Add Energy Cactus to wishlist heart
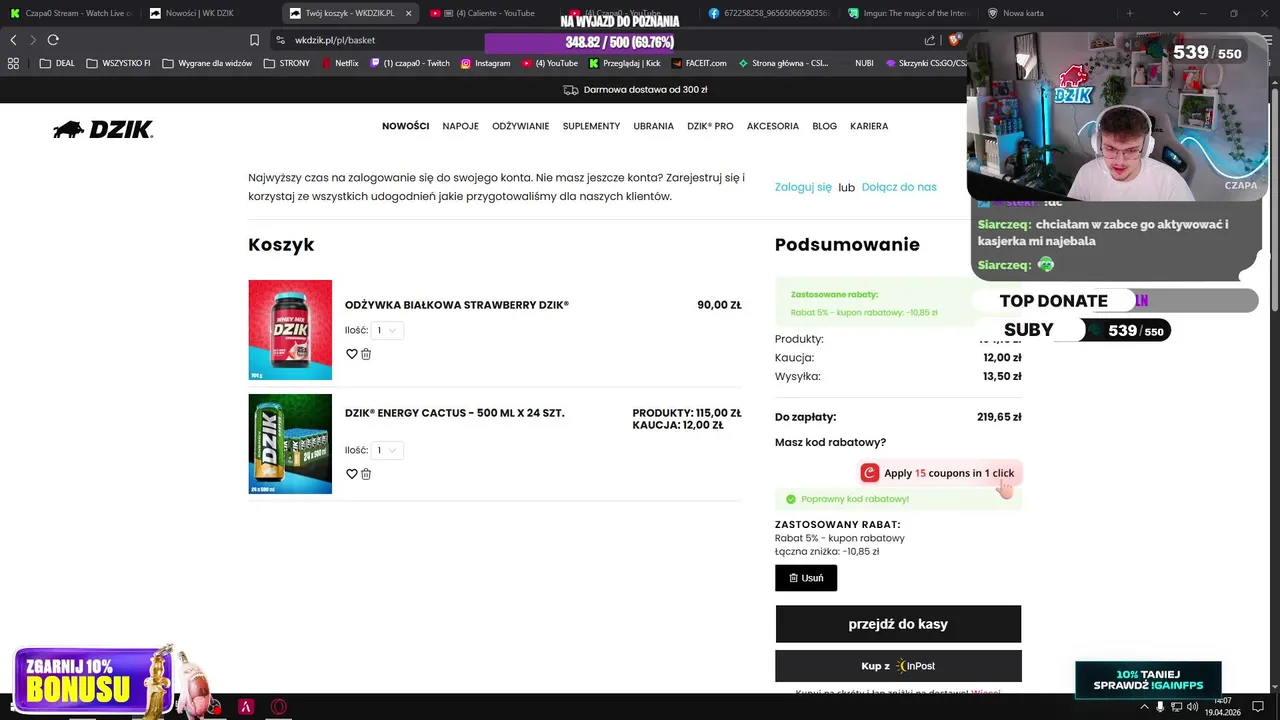The height and width of the screenshot is (720, 1280). tap(351, 474)
